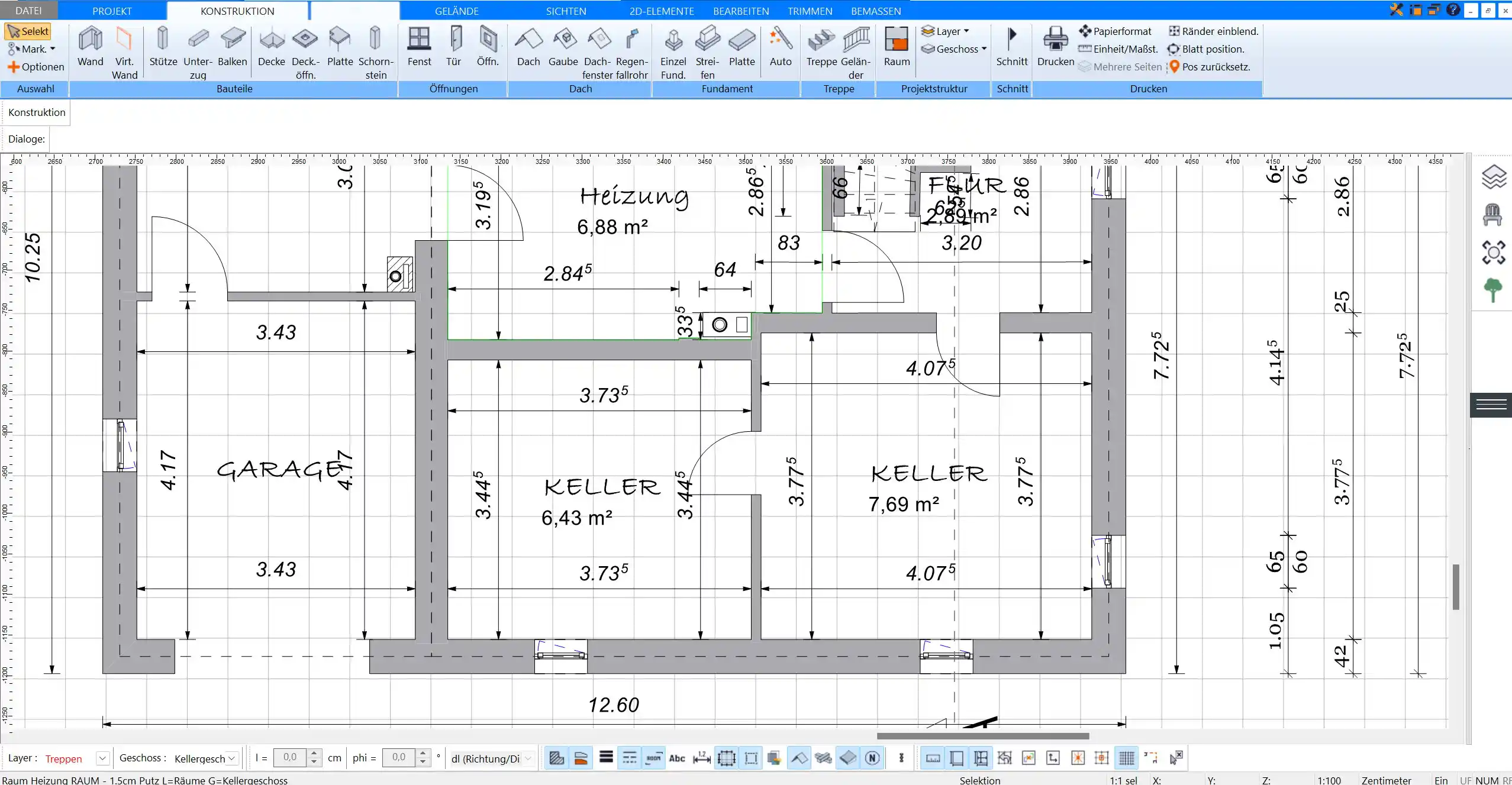The height and width of the screenshot is (785, 1512).
Task: Select the Einzel Fund. foundation tool
Action: (x=673, y=53)
